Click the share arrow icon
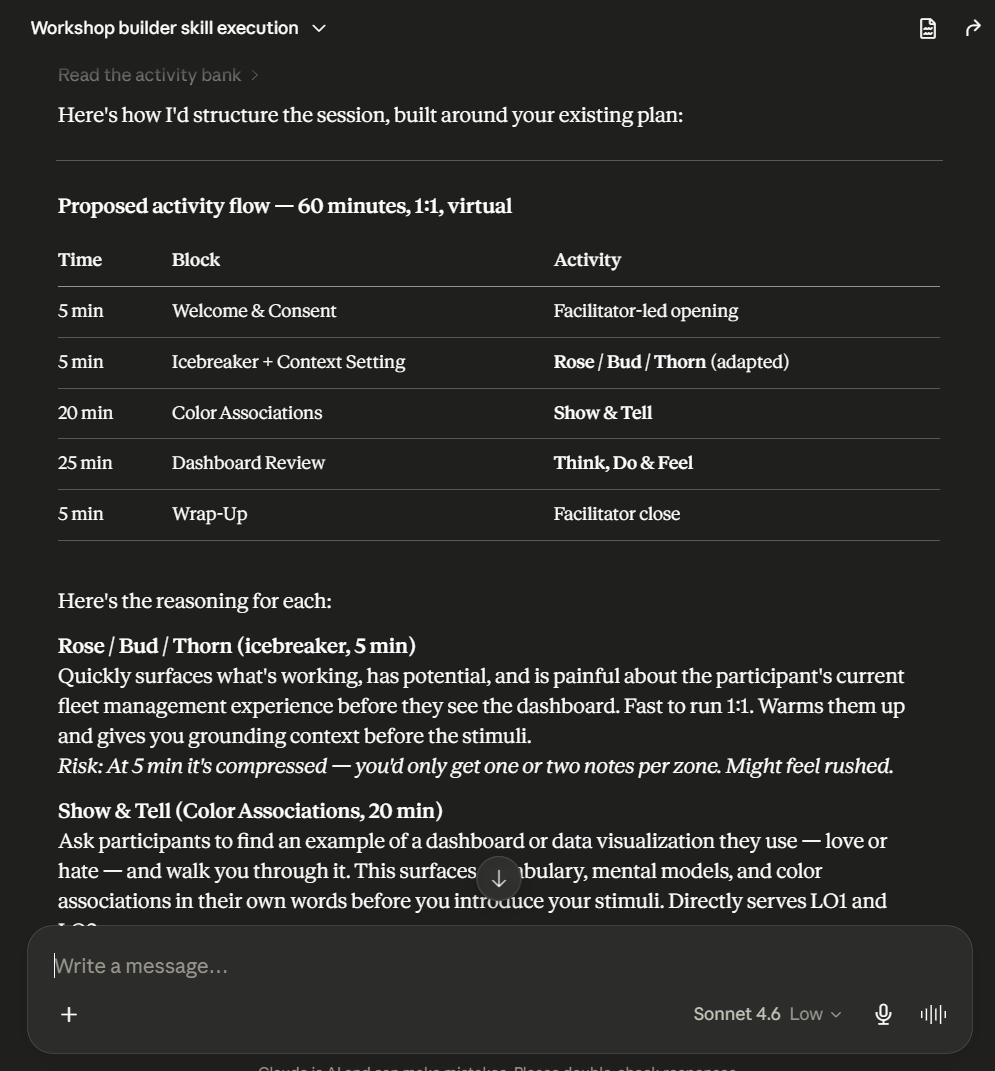Screen dimensions: 995x1071 (972, 29)
